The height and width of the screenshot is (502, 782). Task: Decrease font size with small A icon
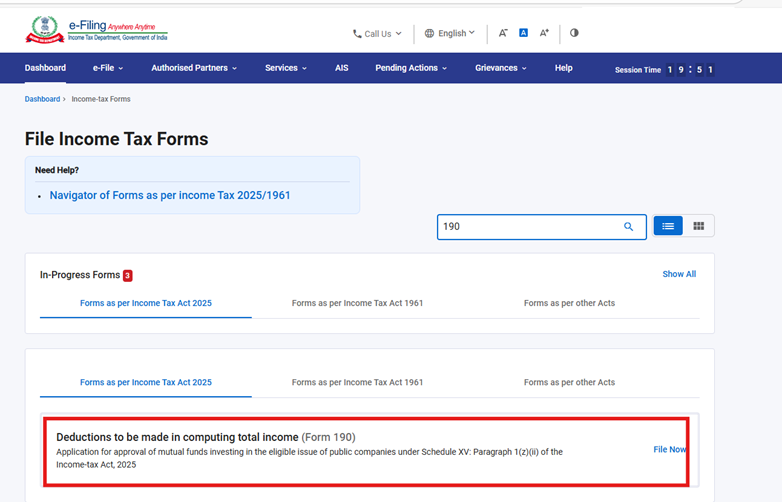(x=503, y=33)
